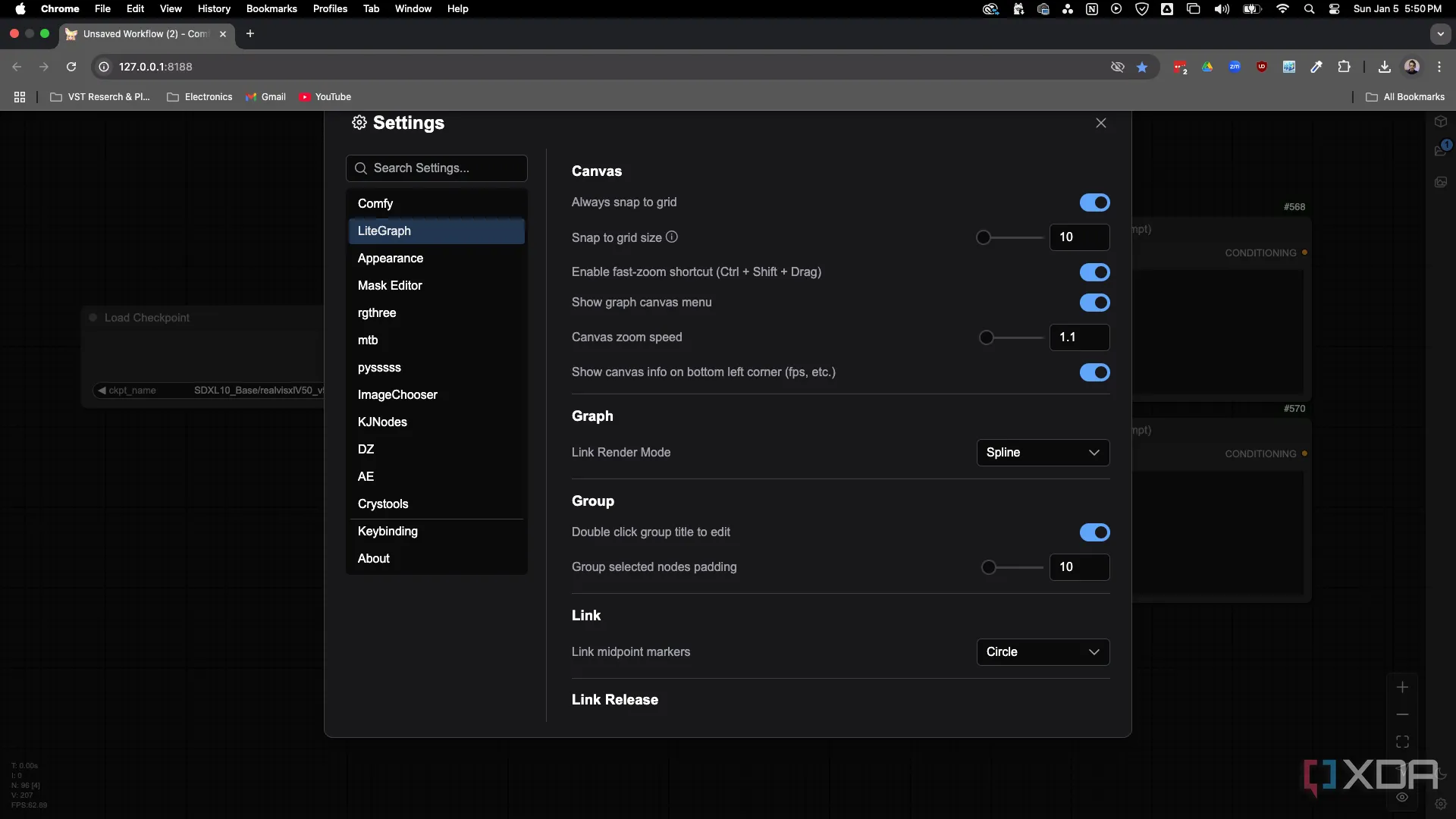Open the Bookmarks menu in menu bar

(271, 9)
